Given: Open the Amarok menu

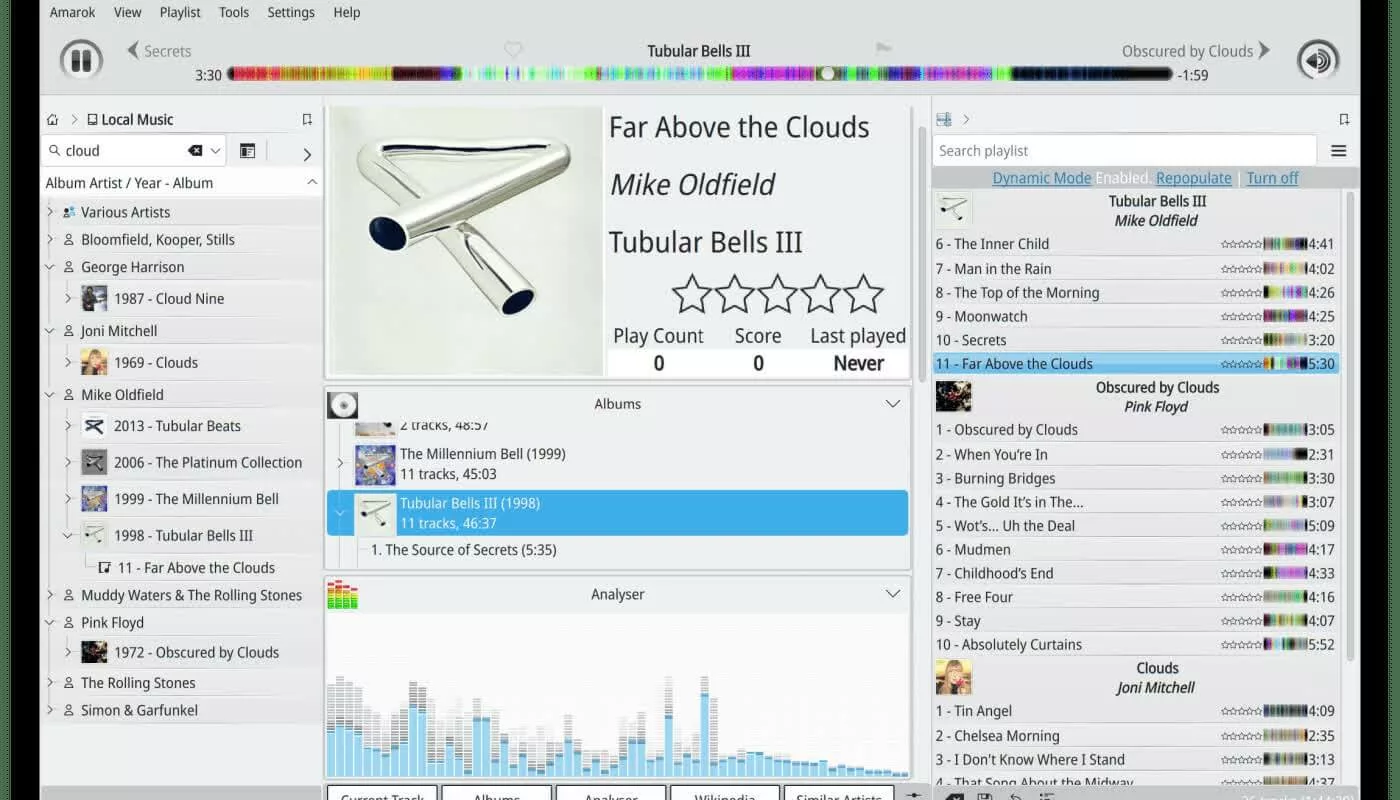Looking at the screenshot, I should pyautogui.click(x=71, y=12).
